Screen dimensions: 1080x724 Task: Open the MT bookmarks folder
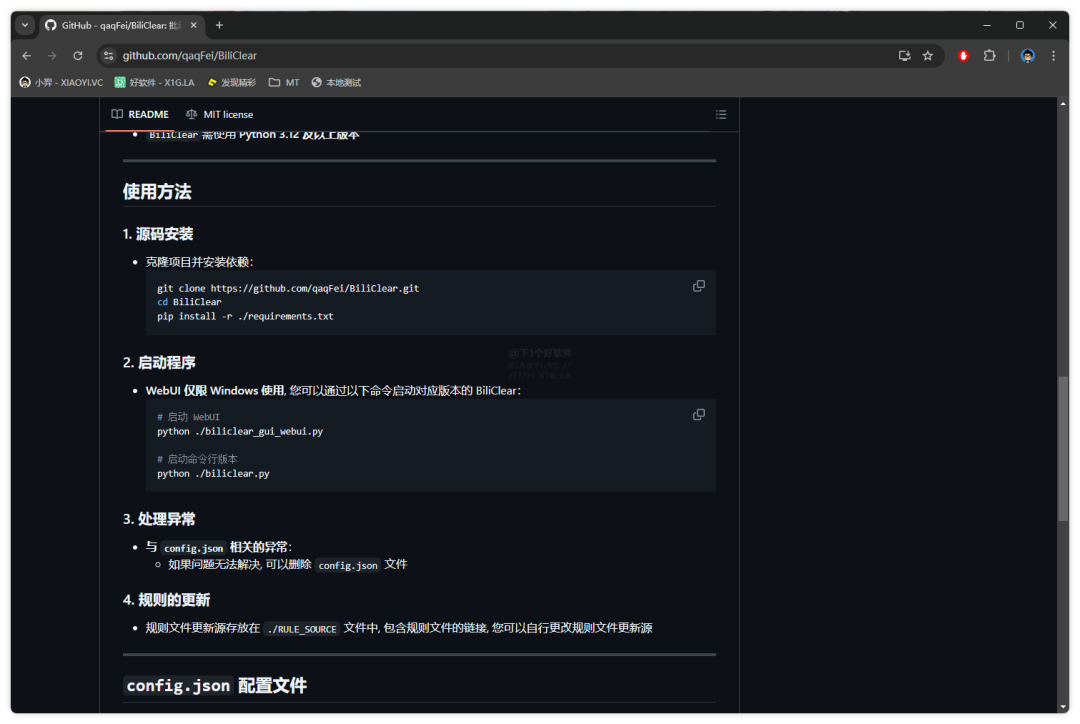click(x=284, y=83)
